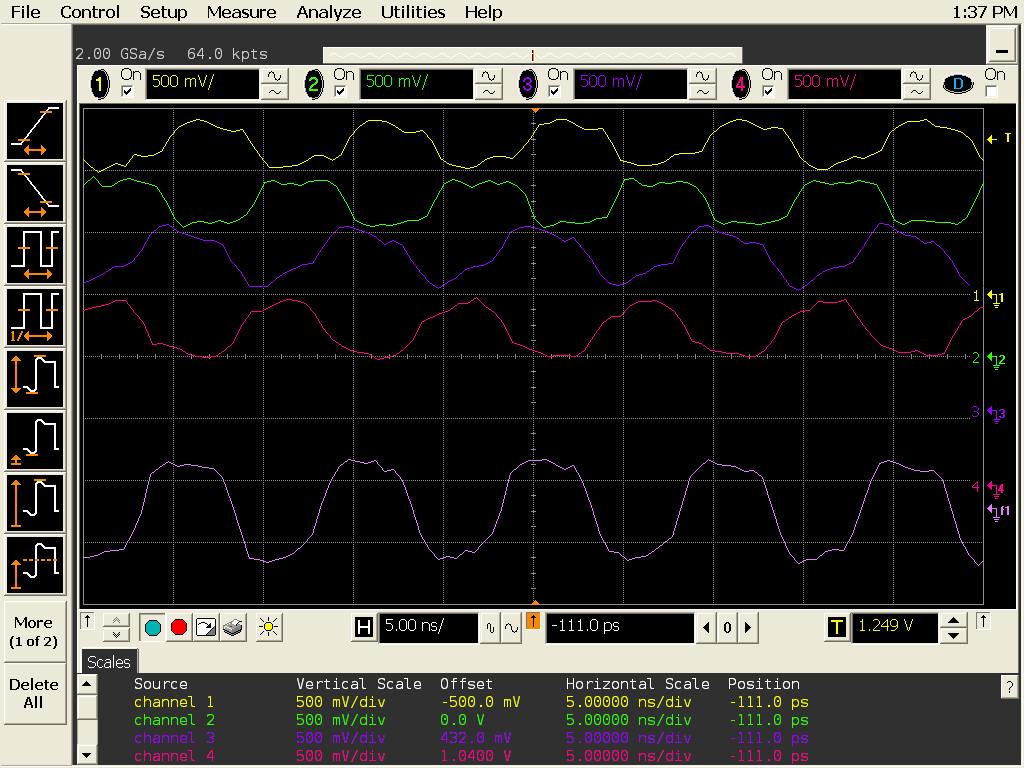Decrease channel 4 vertical scale (smaller wave button)
Screen dimensions: 1024x768
pyautogui.click(x=916, y=92)
